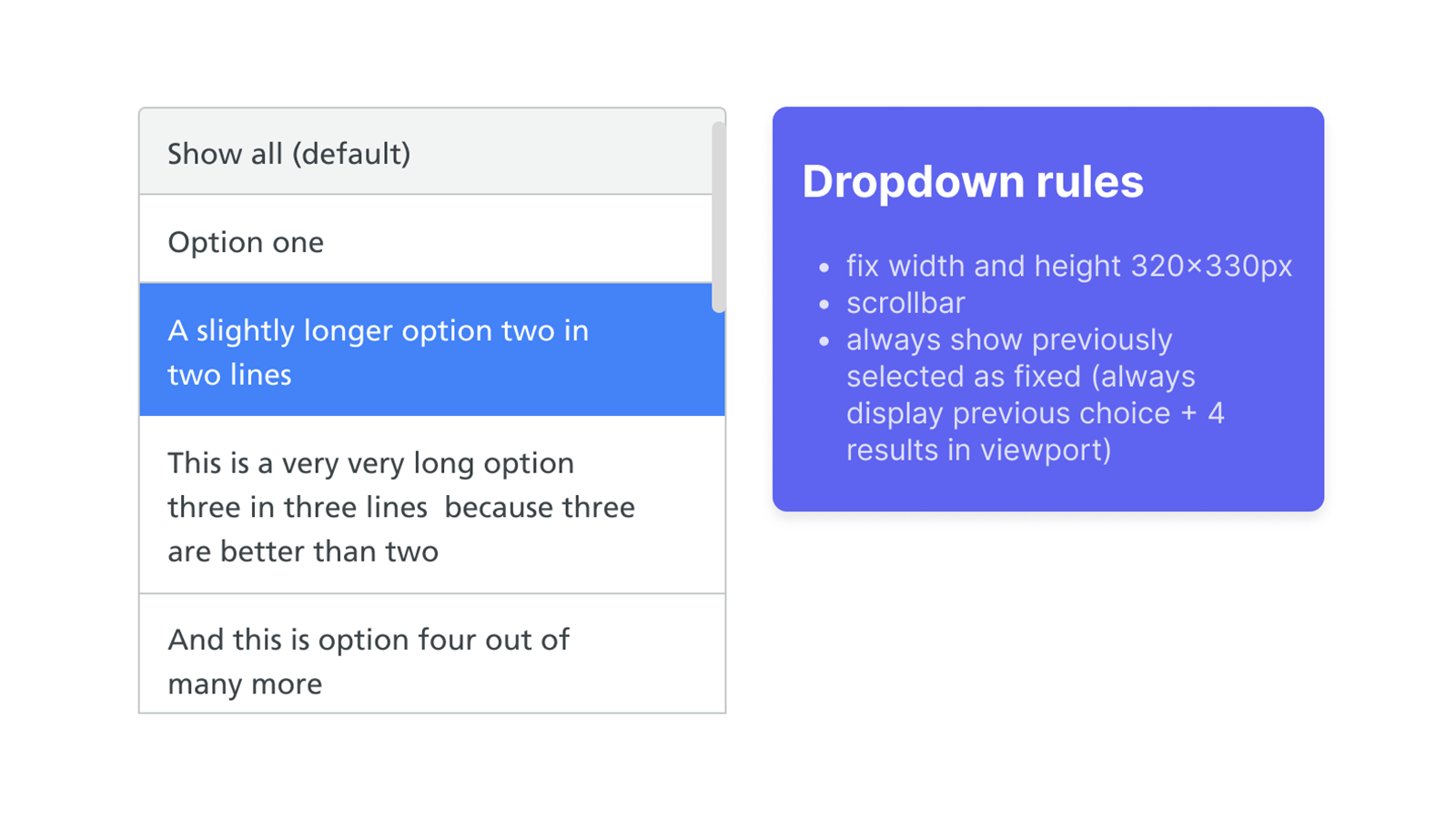Viewport: 1456px width, 819px height.
Task: Select the highlighted option two entry
Action: [378, 351]
